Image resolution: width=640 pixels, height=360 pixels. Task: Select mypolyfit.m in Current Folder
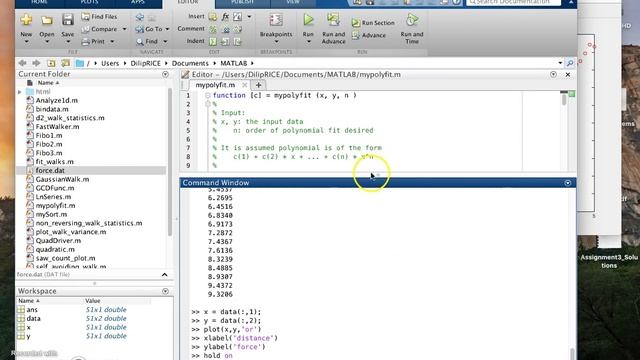coord(55,206)
